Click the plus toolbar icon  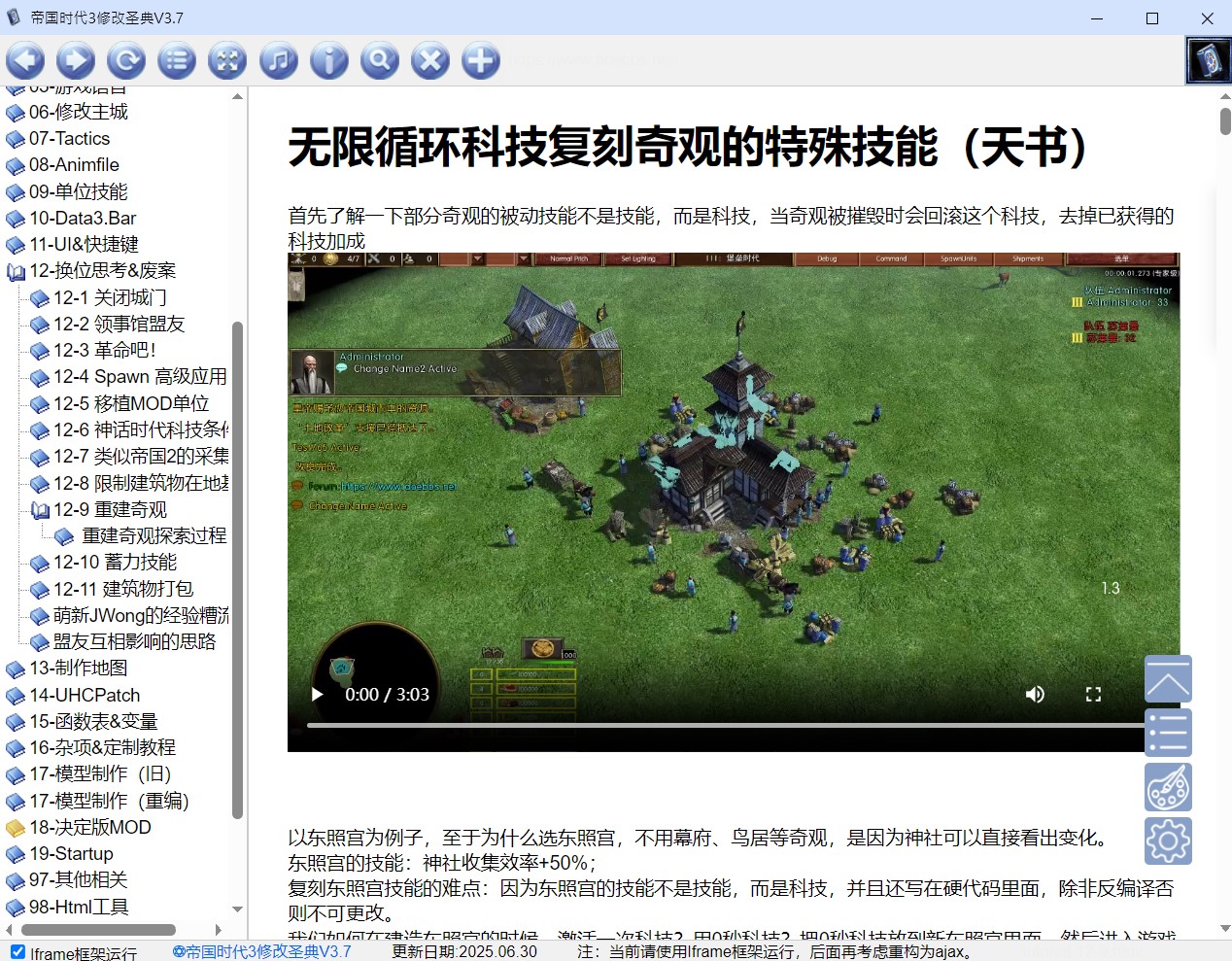pyautogui.click(x=481, y=60)
